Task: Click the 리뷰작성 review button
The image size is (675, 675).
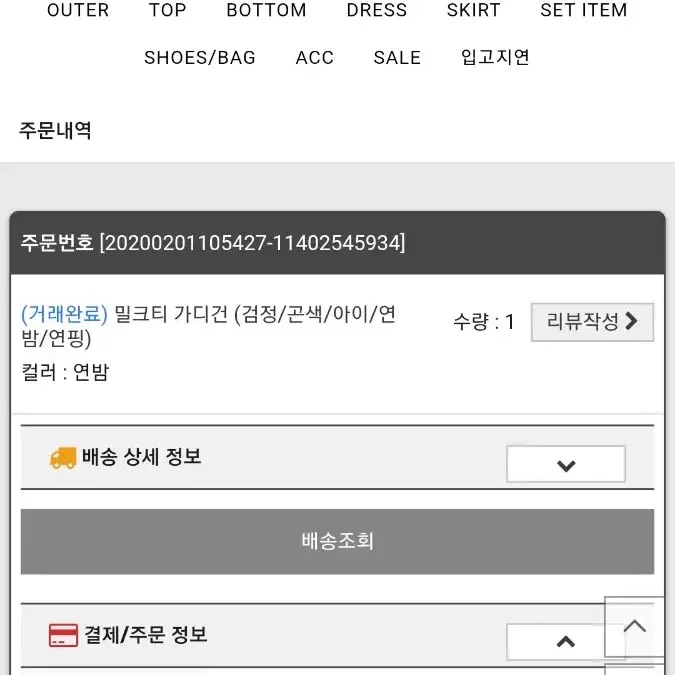Action: click(x=592, y=322)
